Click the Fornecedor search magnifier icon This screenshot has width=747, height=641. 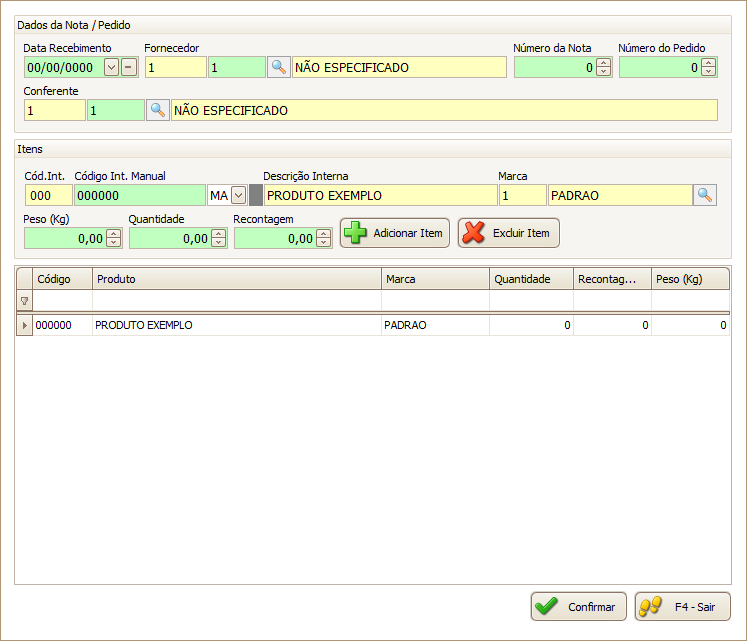[x=279, y=67]
